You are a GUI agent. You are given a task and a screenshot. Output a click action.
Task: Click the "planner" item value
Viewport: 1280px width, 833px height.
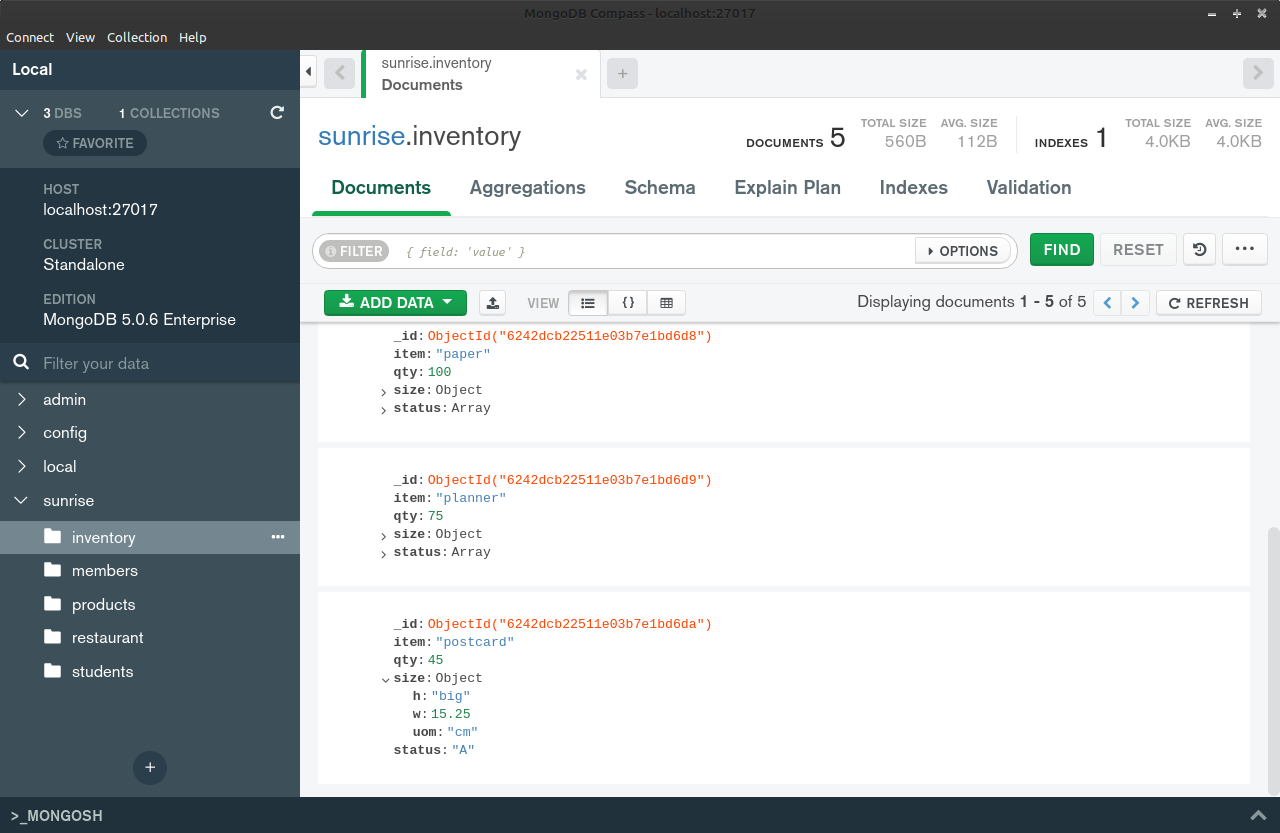[x=471, y=498]
